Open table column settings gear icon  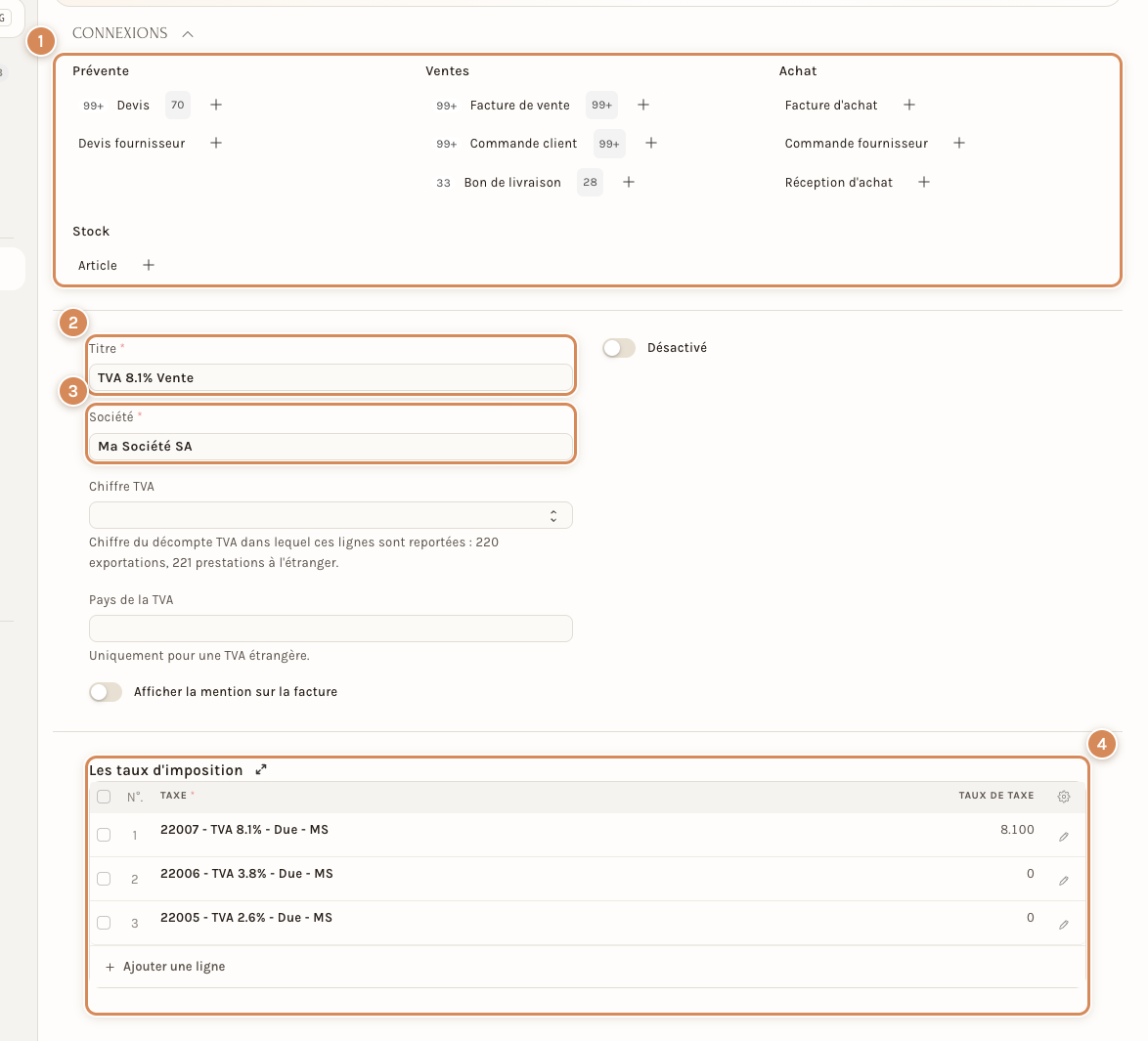(x=1064, y=797)
